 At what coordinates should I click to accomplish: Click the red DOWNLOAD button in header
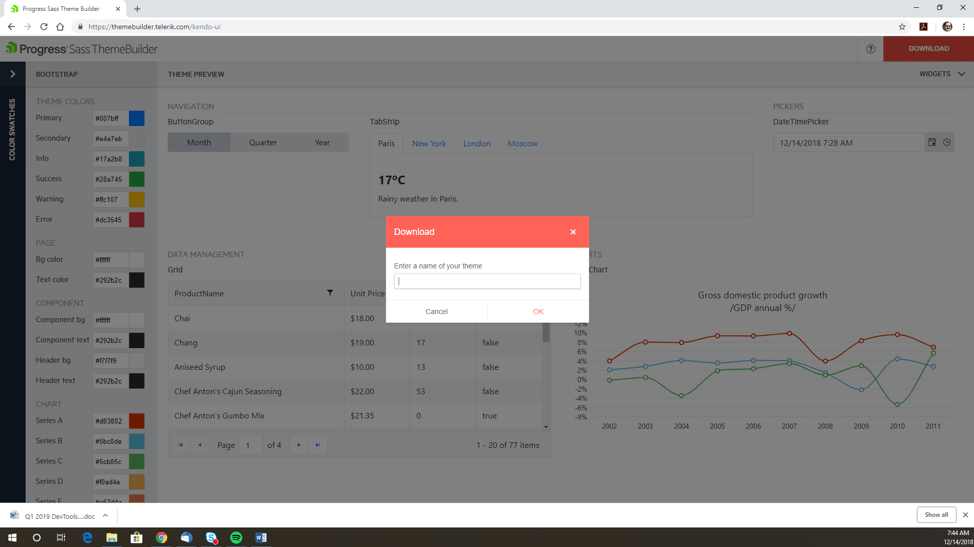(x=928, y=48)
